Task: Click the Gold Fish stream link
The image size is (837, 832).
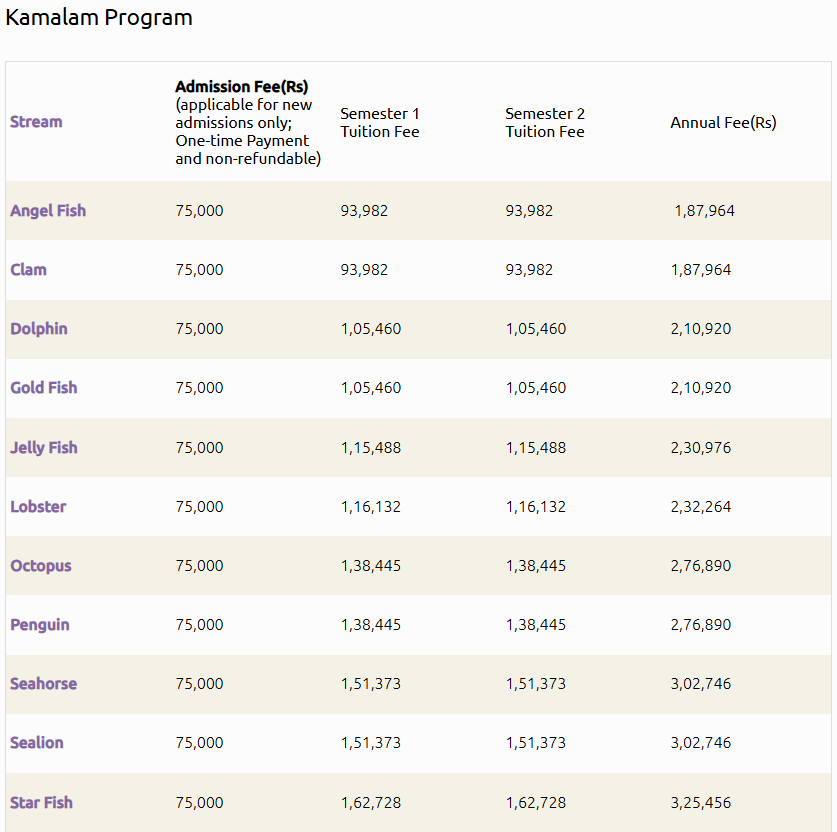Action: click(43, 388)
